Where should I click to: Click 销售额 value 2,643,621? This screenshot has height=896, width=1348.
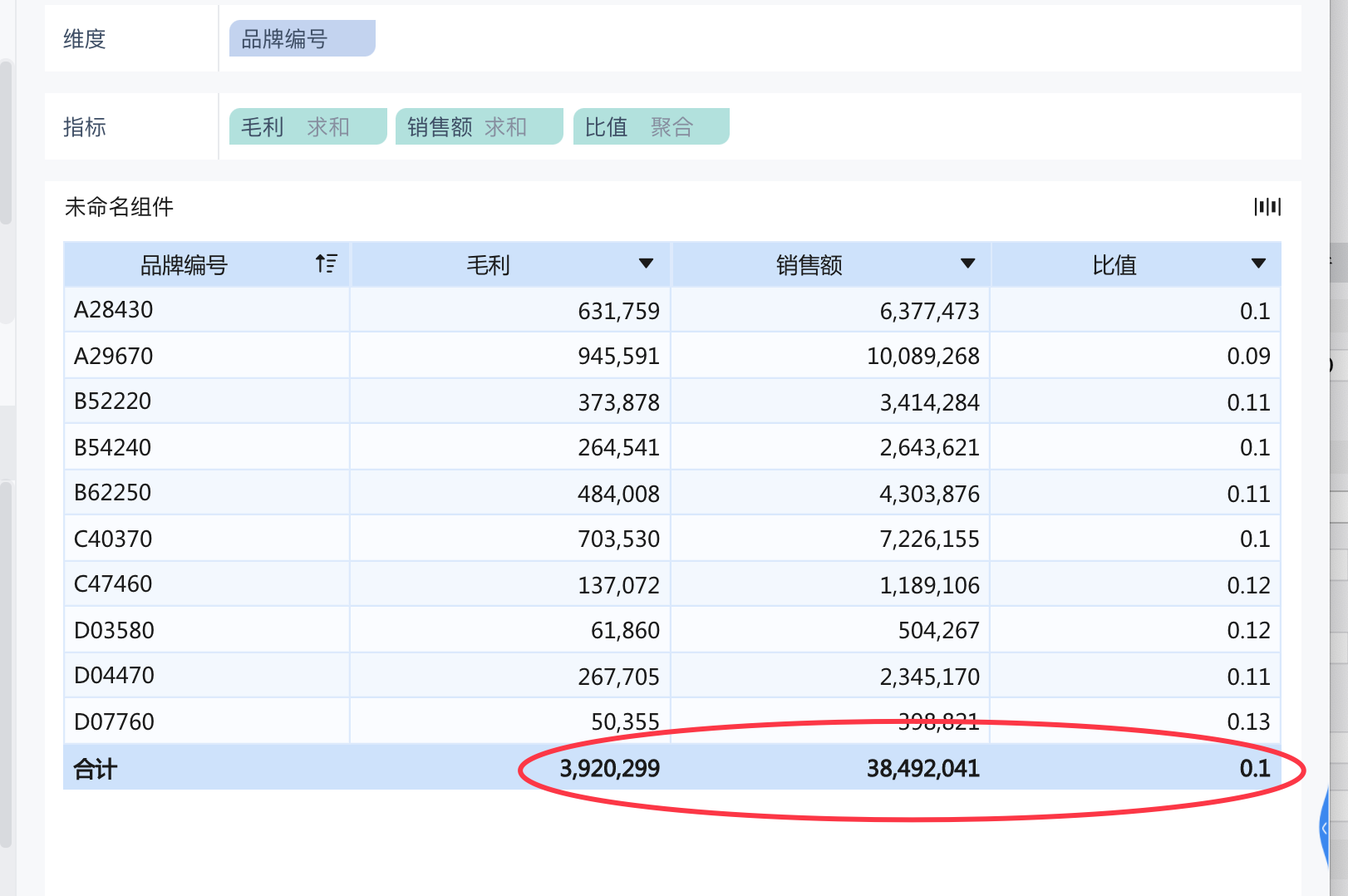pos(929,448)
